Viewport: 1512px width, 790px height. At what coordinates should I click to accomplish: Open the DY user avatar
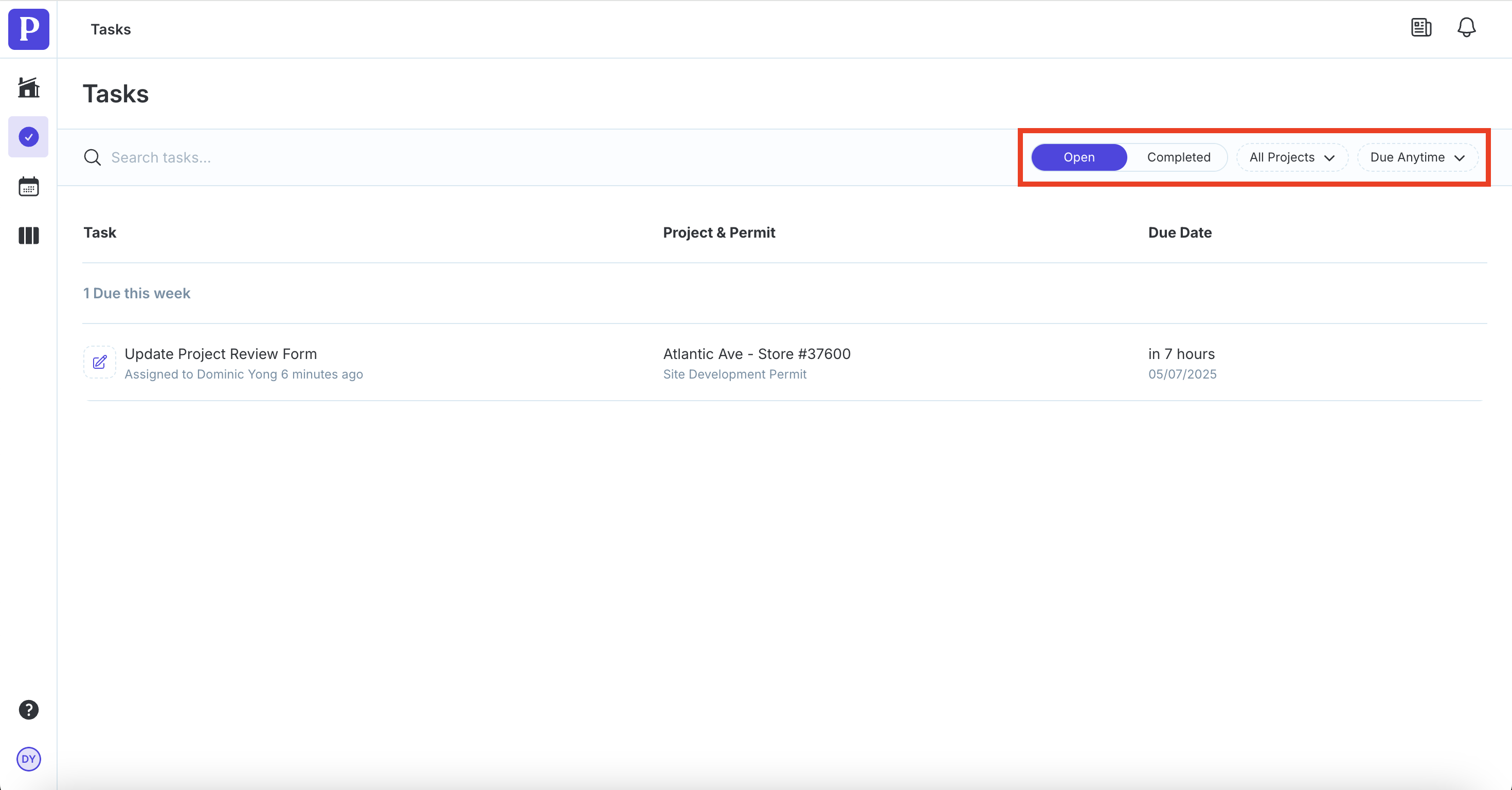point(28,759)
